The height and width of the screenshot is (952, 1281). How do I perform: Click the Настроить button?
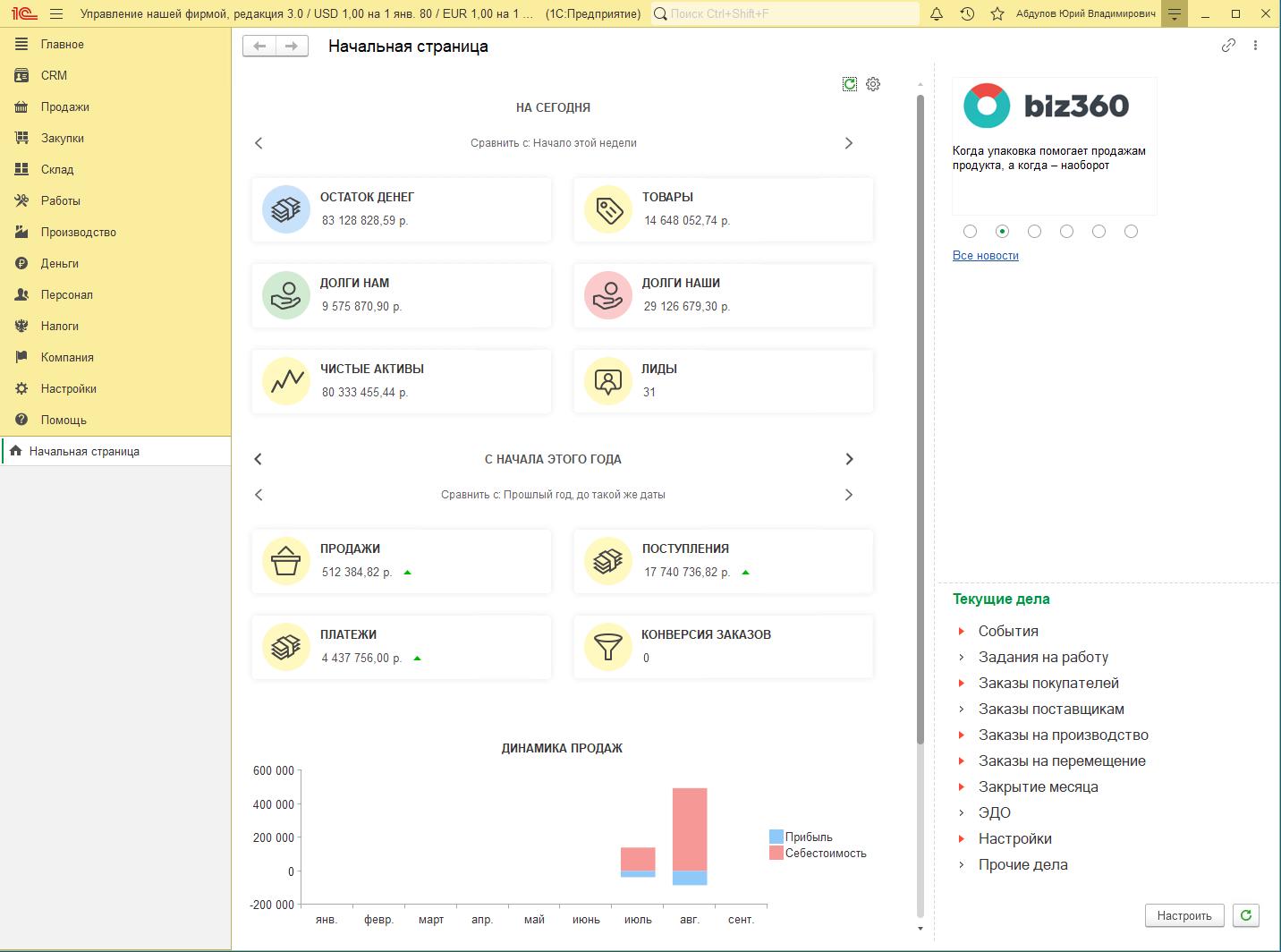(x=1183, y=915)
